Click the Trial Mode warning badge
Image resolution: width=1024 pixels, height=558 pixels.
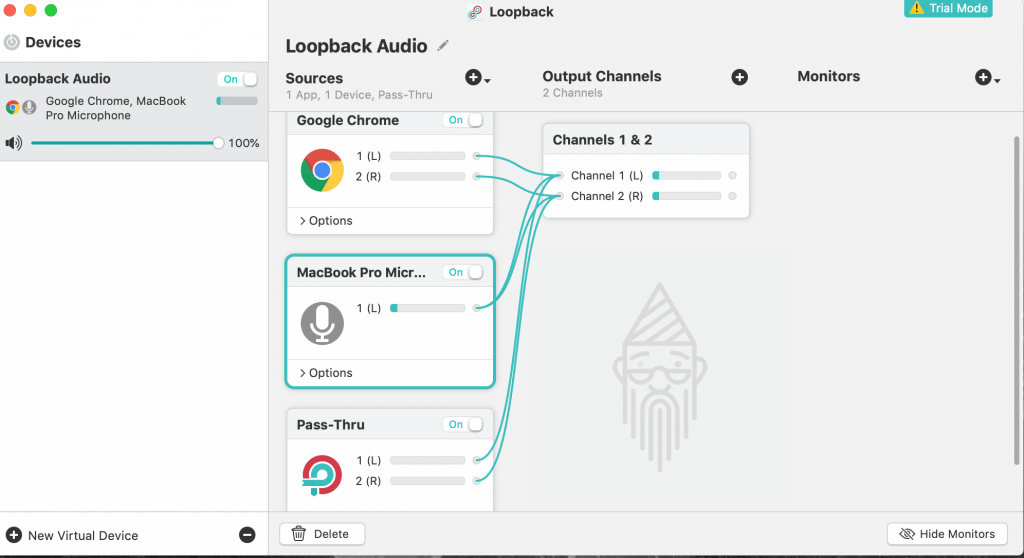948,8
